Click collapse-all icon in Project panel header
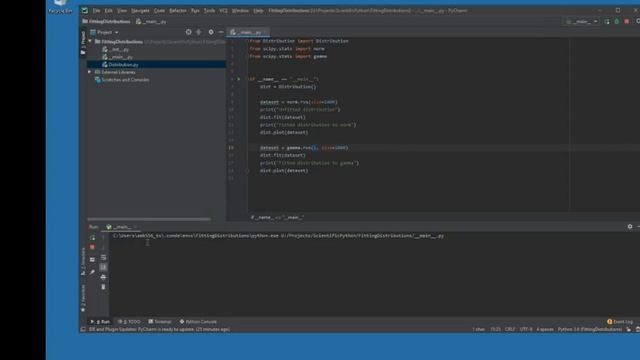 pos(199,32)
